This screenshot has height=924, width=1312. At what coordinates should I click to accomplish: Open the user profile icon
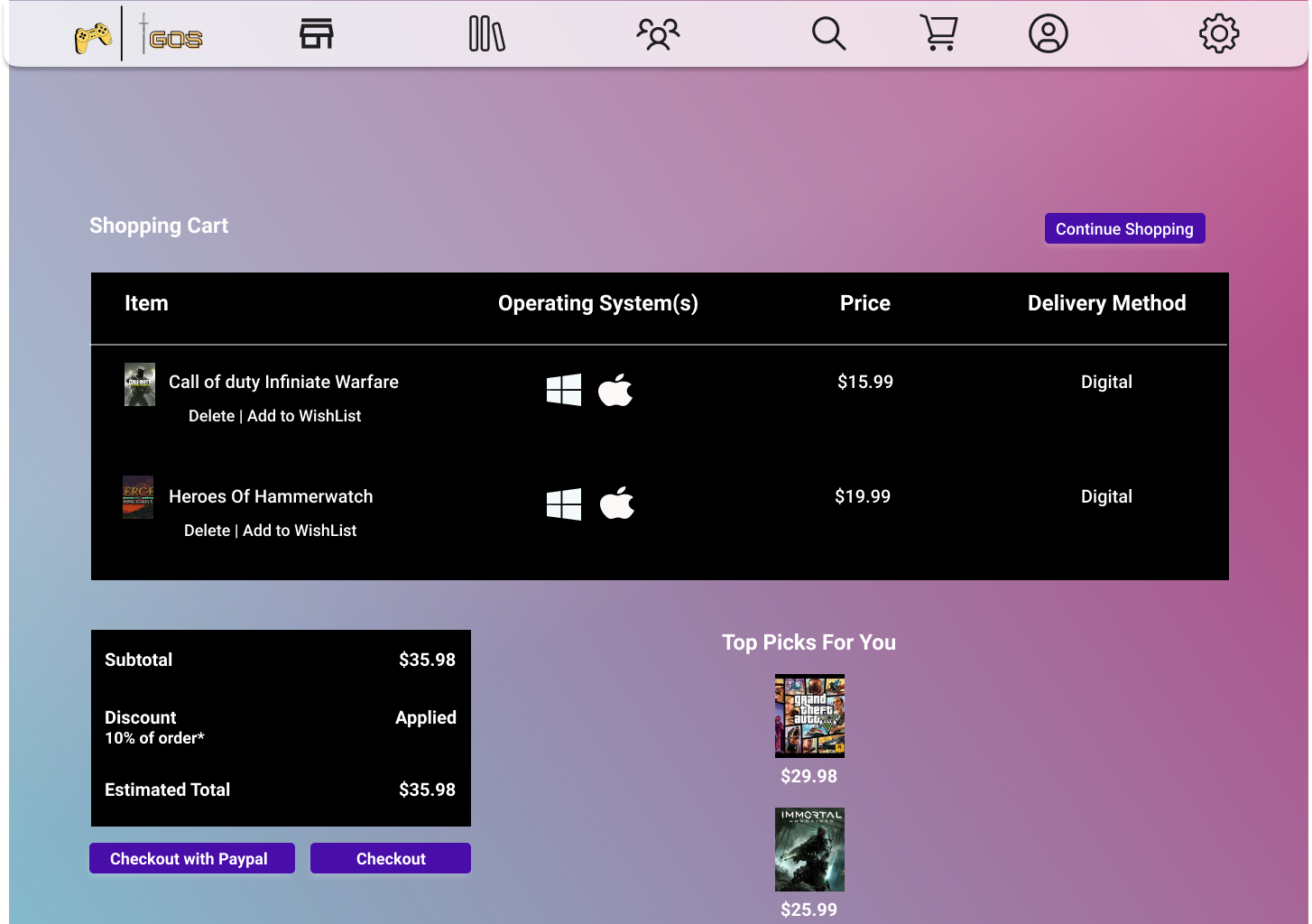click(1049, 33)
